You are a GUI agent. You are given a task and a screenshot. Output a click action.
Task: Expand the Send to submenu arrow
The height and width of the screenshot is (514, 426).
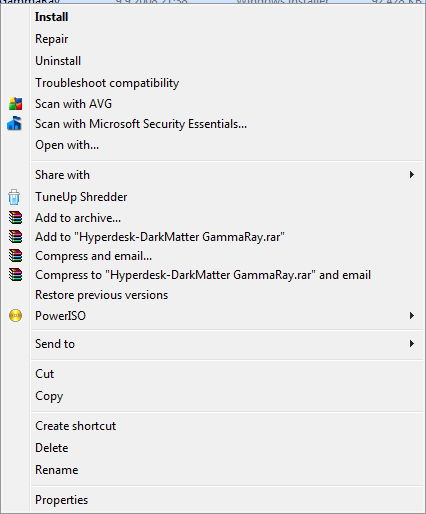point(412,343)
